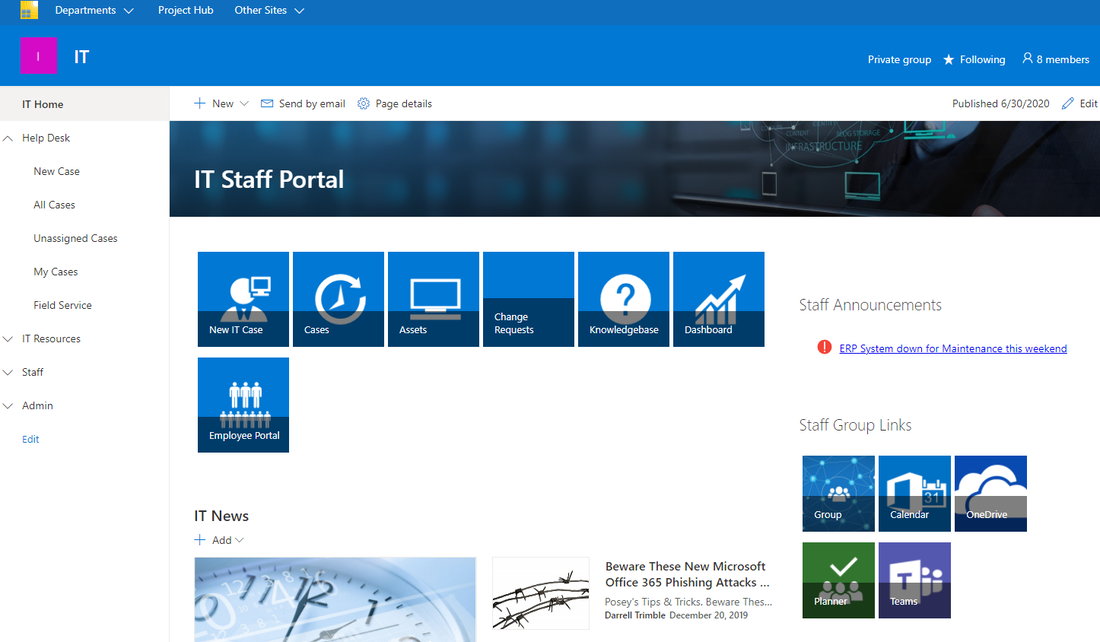
Task: Open the Other Sites dropdown
Action: click(x=268, y=10)
